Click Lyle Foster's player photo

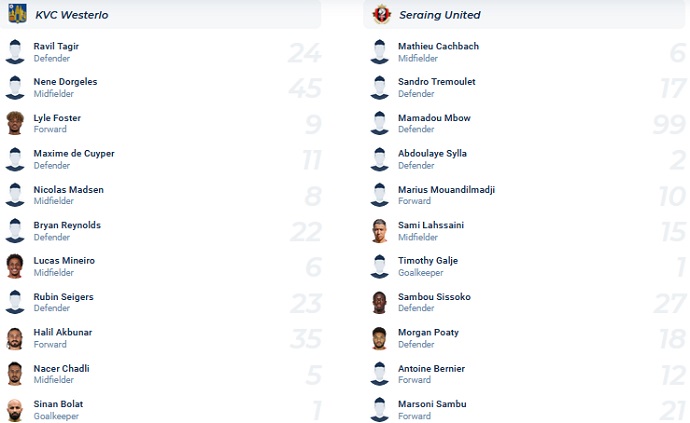pyautogui.click(x=15, y=123)
